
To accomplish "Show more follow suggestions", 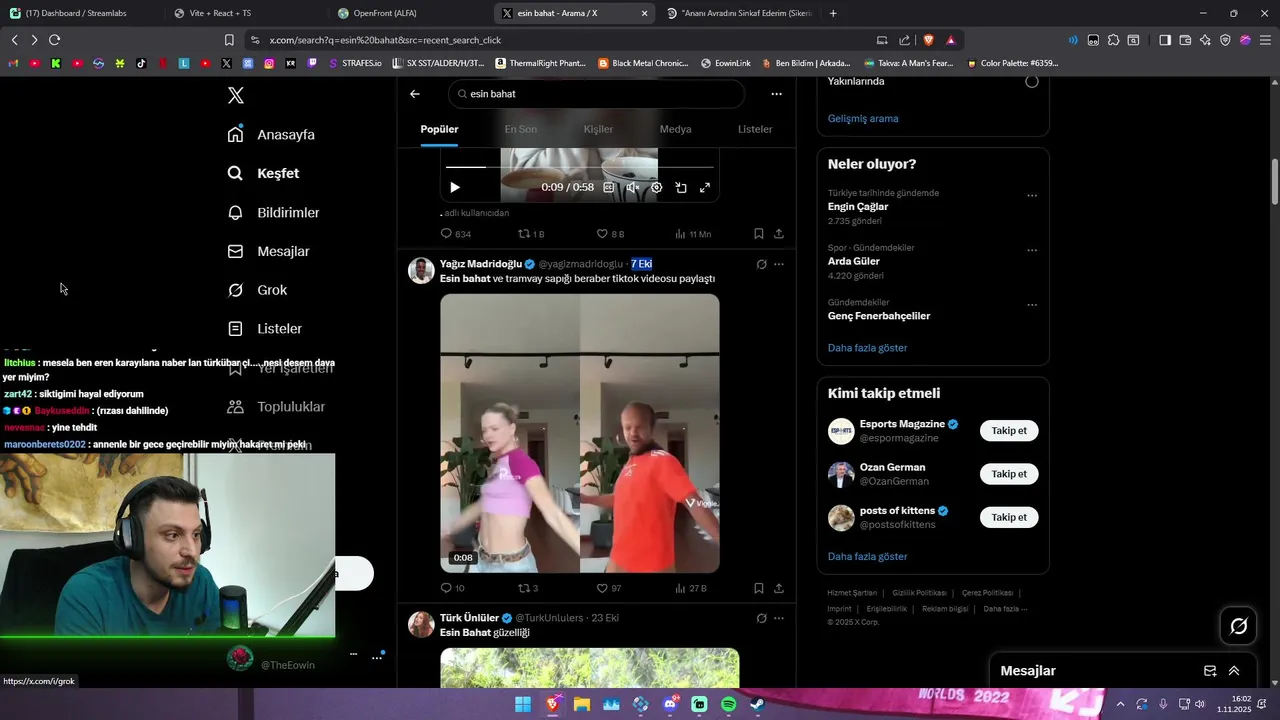I will coord(868,556).
